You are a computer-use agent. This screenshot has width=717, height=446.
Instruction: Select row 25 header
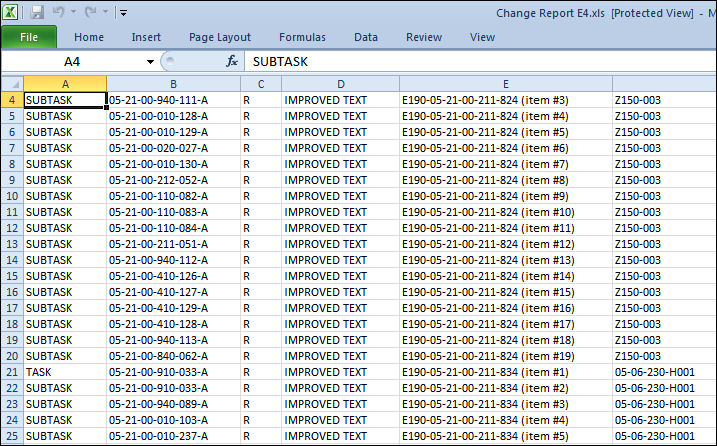point(12,436)
